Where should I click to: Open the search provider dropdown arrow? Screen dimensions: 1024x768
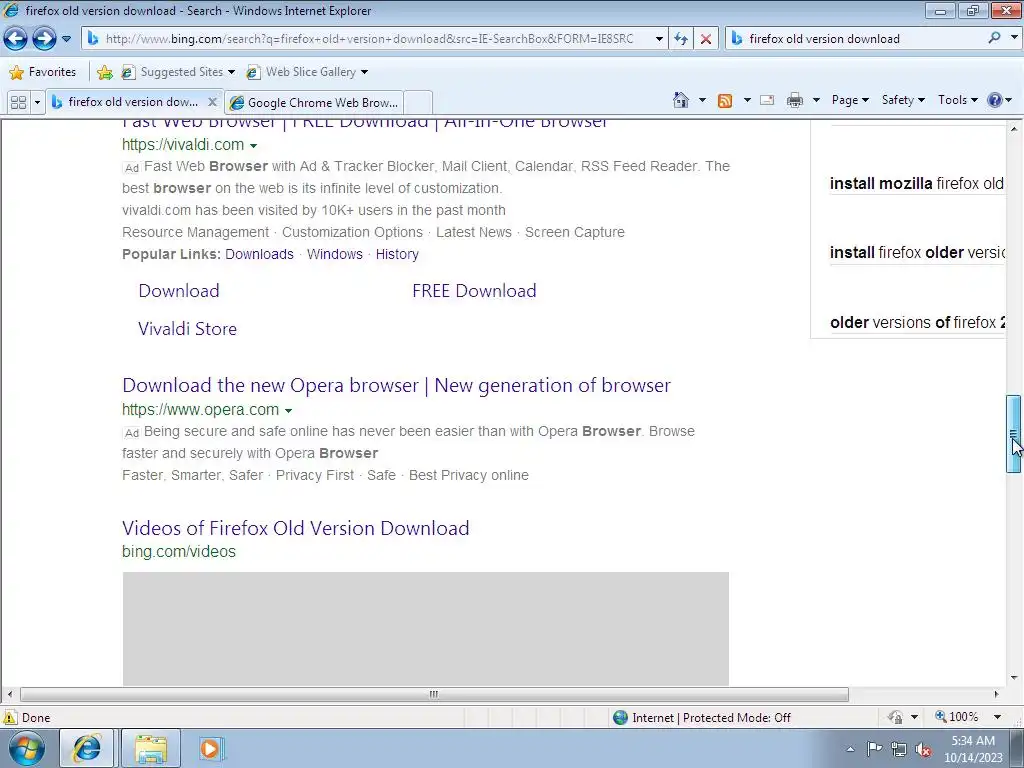click(x=1014, y=38)
